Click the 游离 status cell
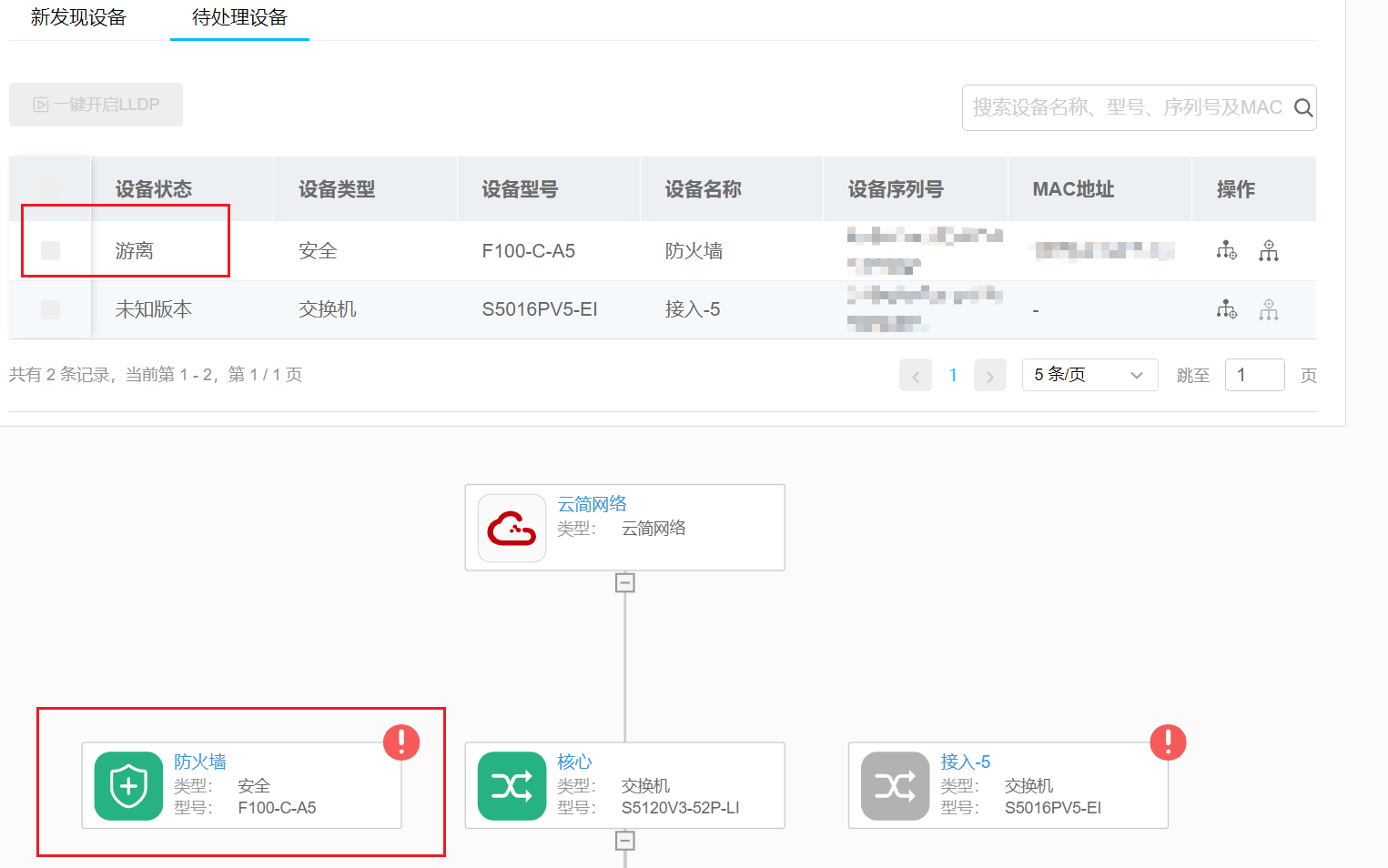1388x868 pixels. 135,251
